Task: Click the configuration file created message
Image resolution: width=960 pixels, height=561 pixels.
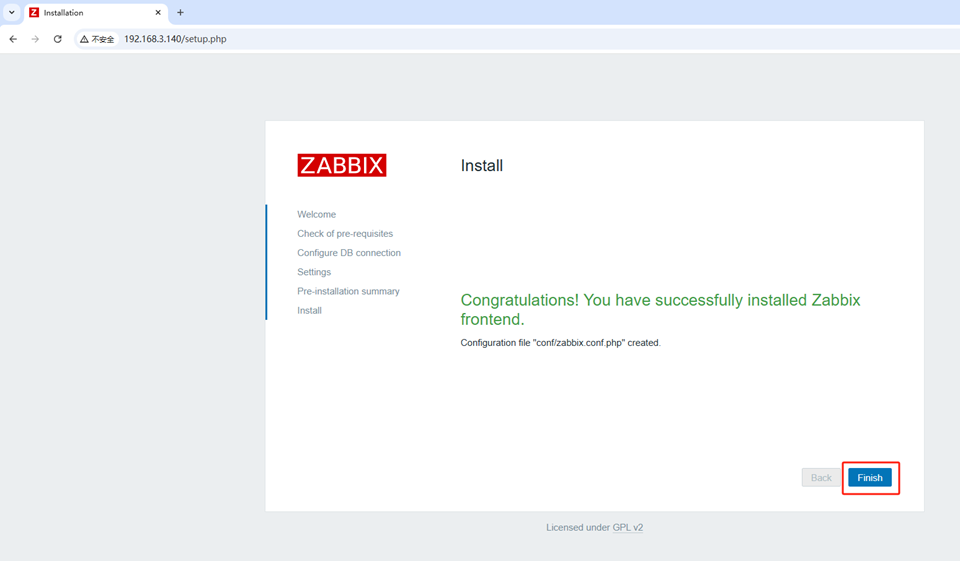Action: (x=560, y=343)
